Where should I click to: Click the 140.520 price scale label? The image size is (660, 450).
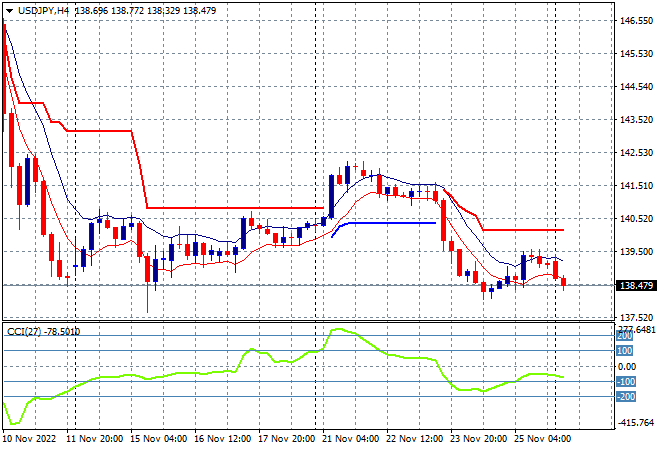coord(636,218)
